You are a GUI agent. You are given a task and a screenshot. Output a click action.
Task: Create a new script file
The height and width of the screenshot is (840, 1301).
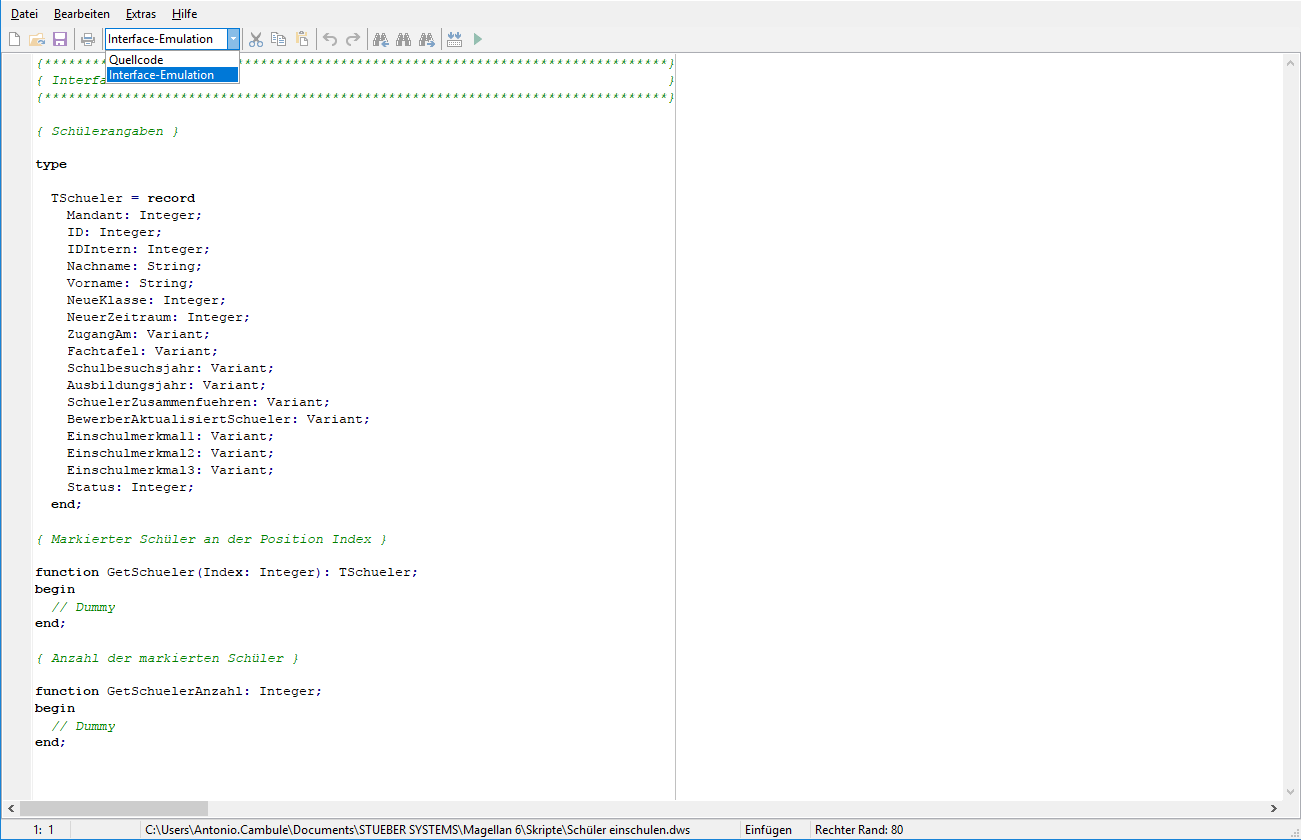14,39
